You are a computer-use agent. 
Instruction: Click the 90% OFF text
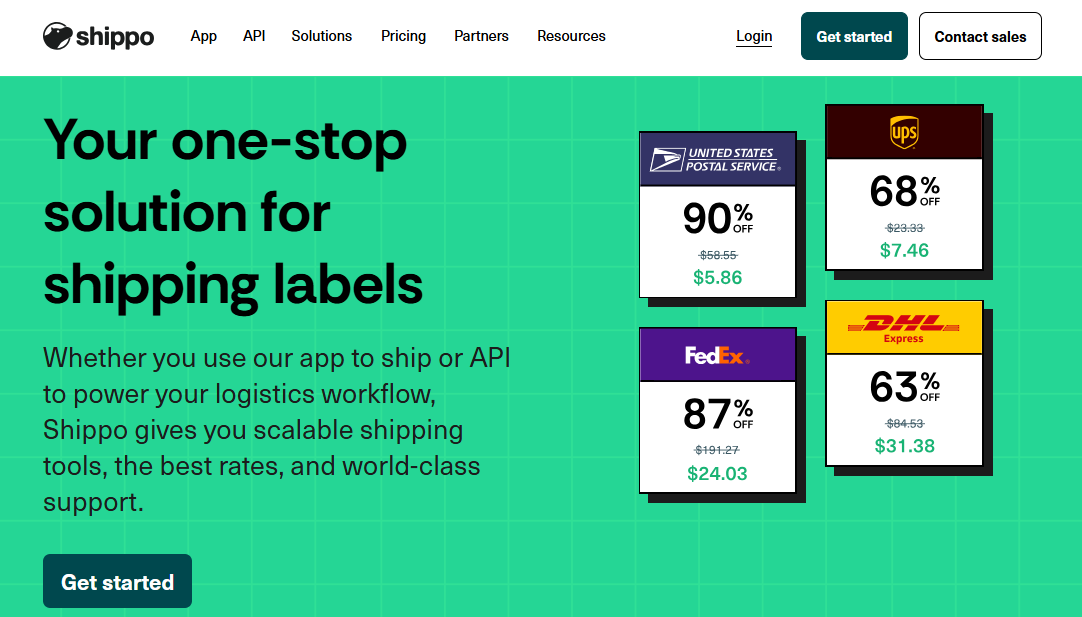coord(718,218)
